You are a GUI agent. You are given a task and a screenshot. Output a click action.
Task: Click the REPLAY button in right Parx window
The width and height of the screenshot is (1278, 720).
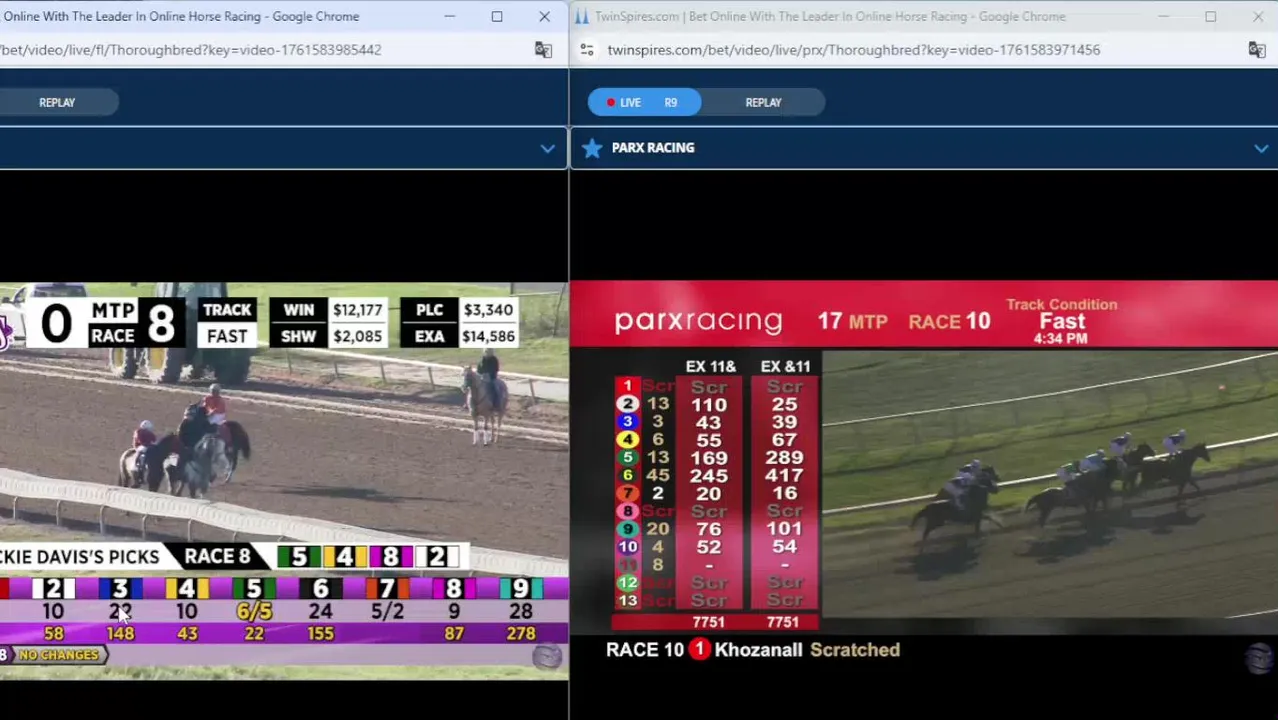pos(763,102)
